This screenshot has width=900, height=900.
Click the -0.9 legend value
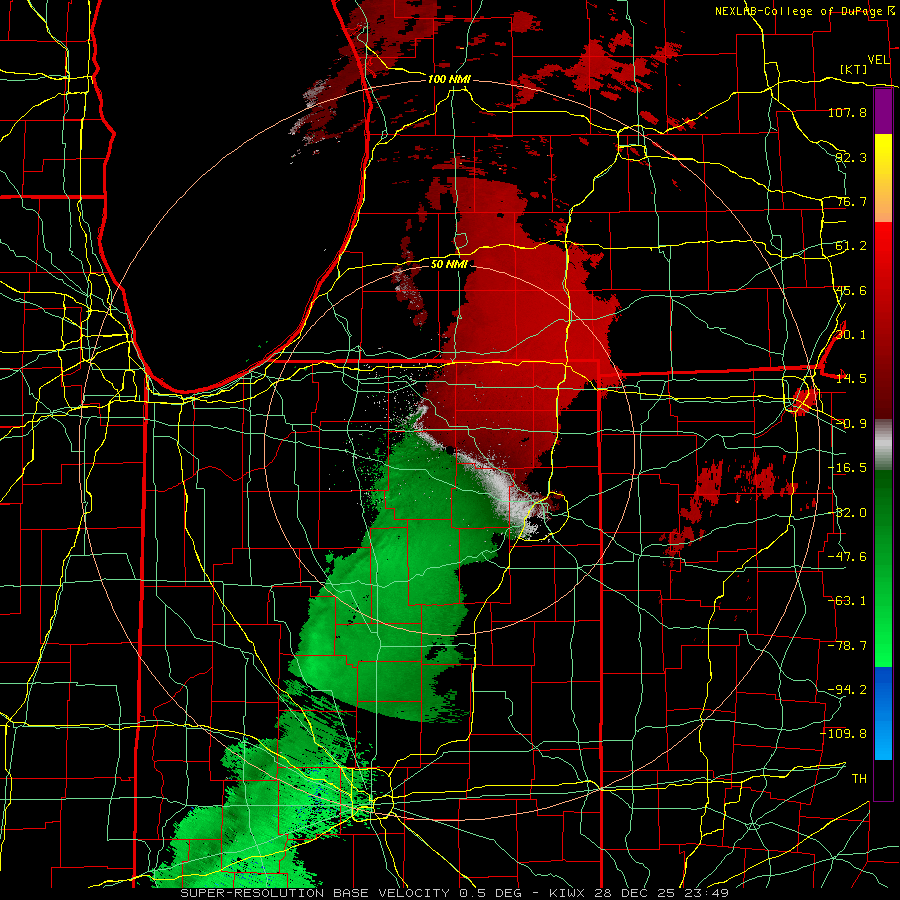(851, 424)
